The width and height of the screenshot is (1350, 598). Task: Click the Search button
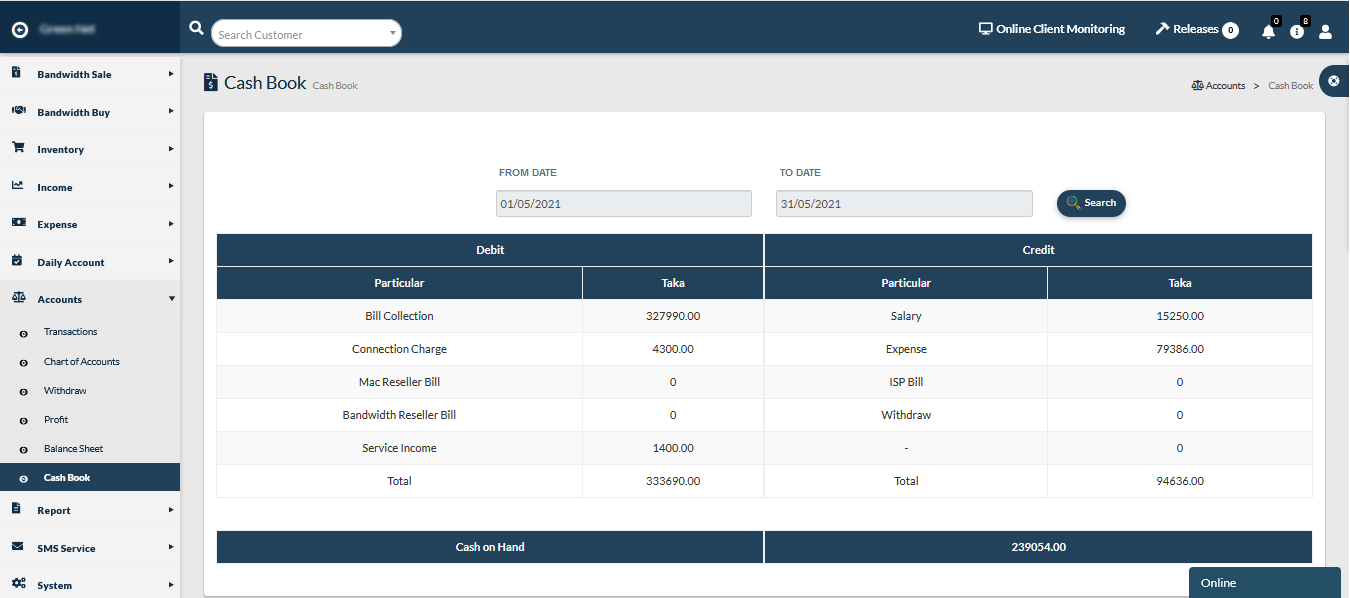(1091, 203)
